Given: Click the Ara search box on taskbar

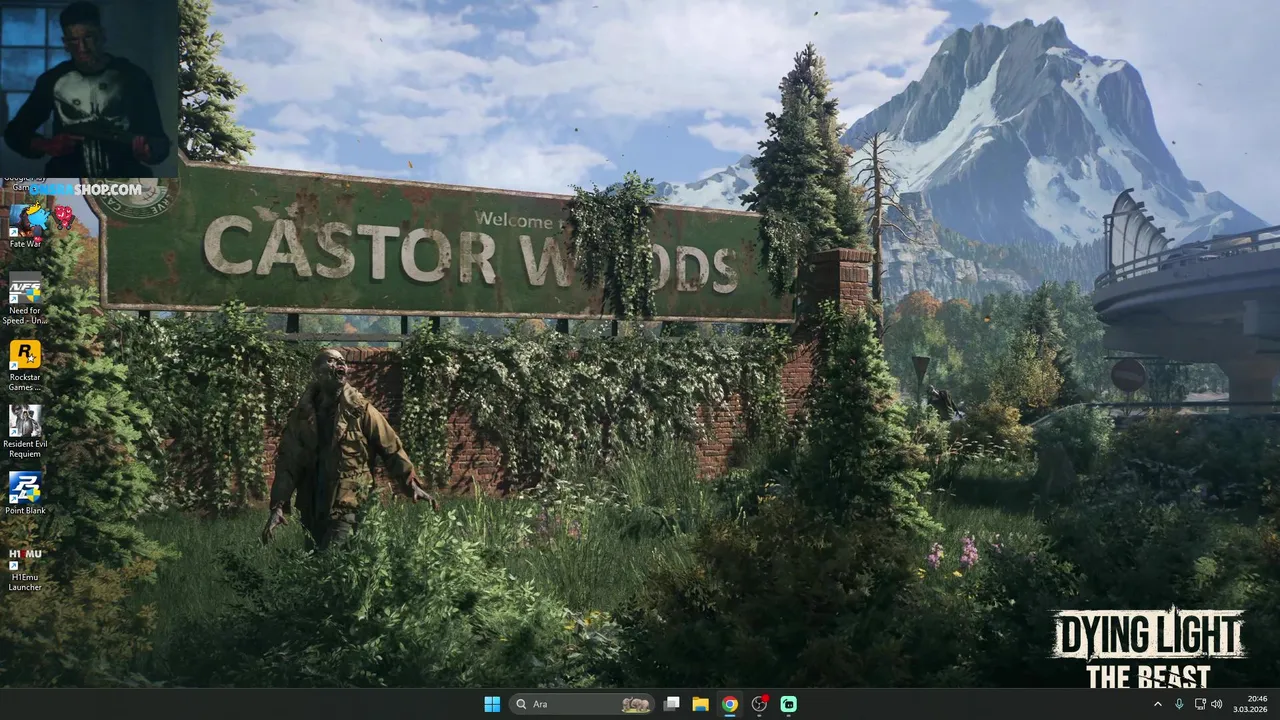Looking at the screenshot, I should tap(582, 704).
